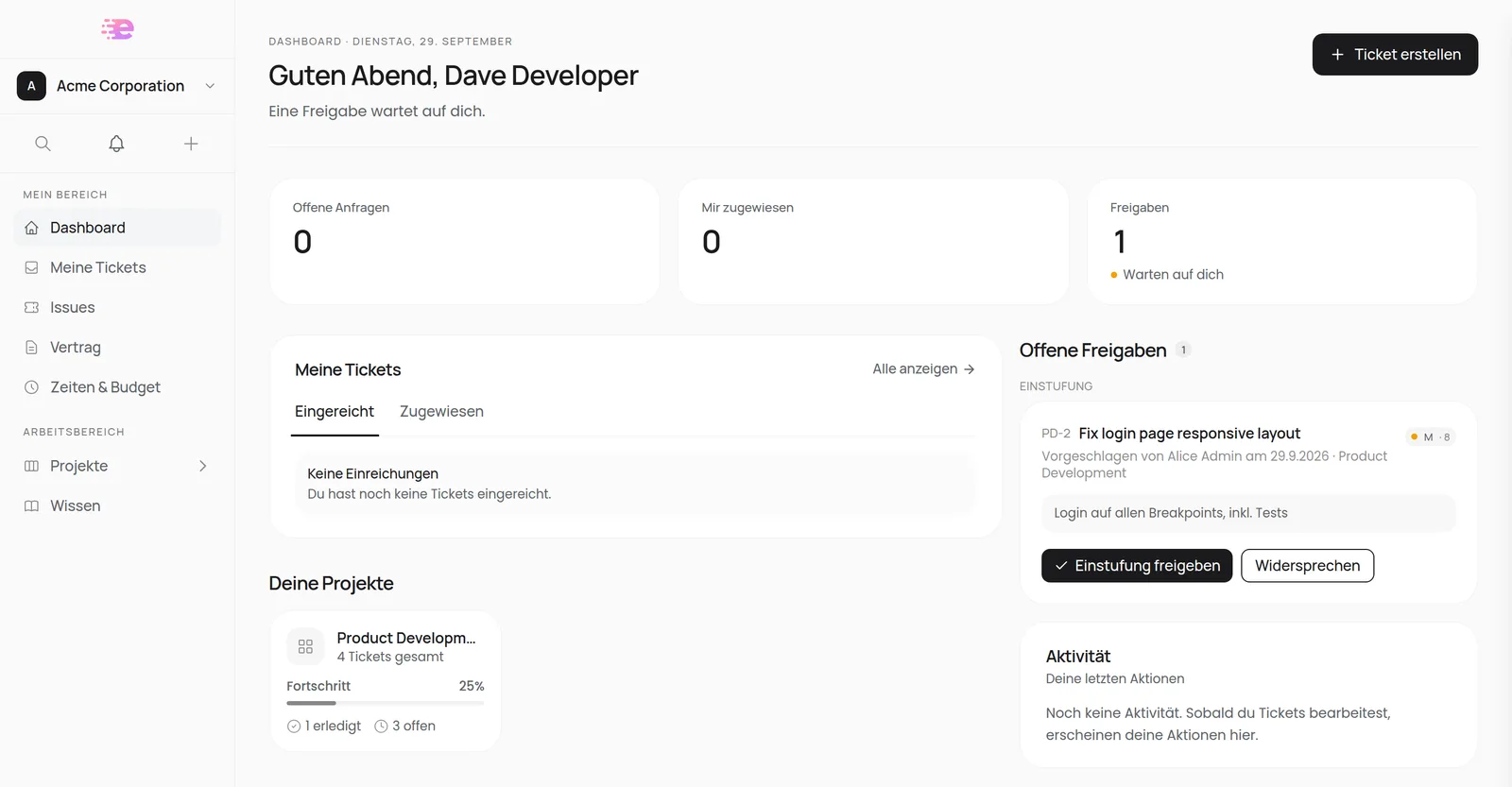
Task: Click the Offene Freigaben count badge '1'
Action: pyautogui.click(x=1183, y=351)
